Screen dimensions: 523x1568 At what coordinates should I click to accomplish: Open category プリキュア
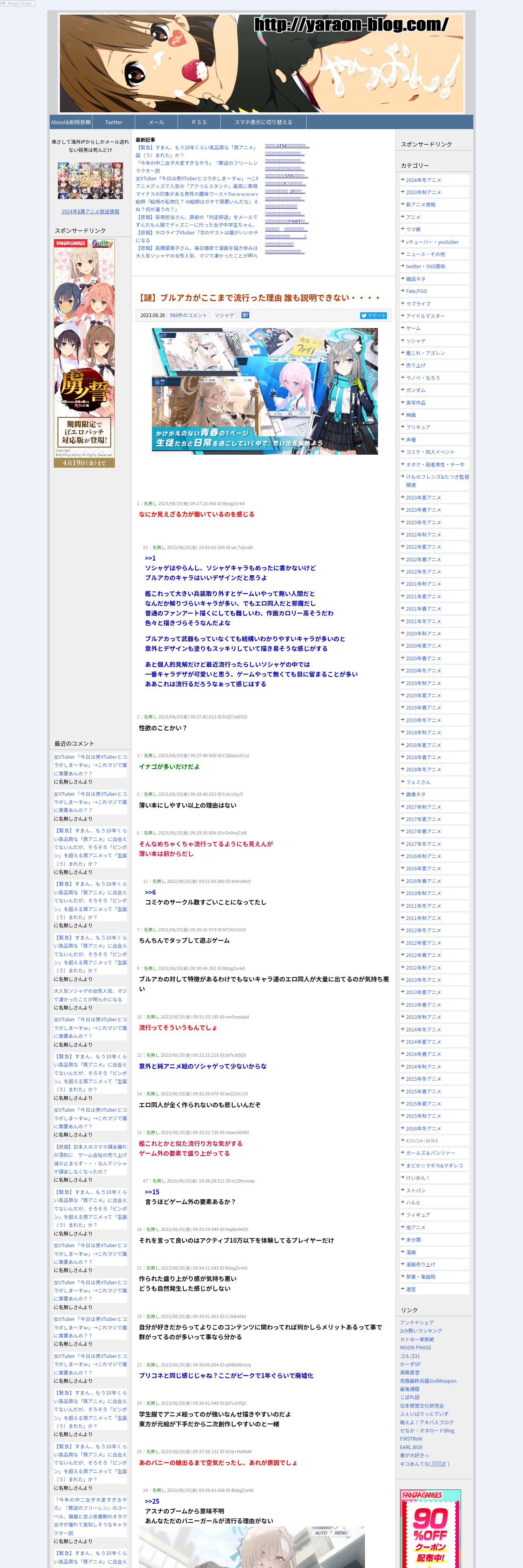tap(418, 427)
